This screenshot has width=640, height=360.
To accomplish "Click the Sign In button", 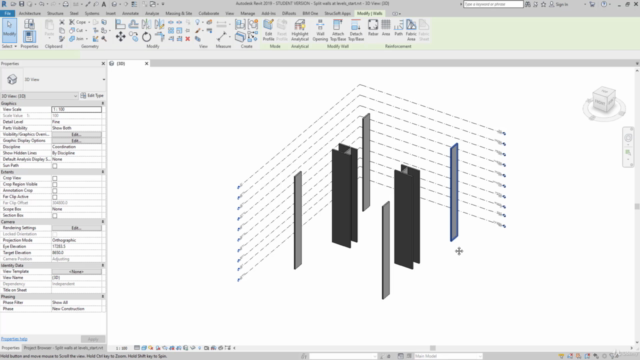I will 558,4.
